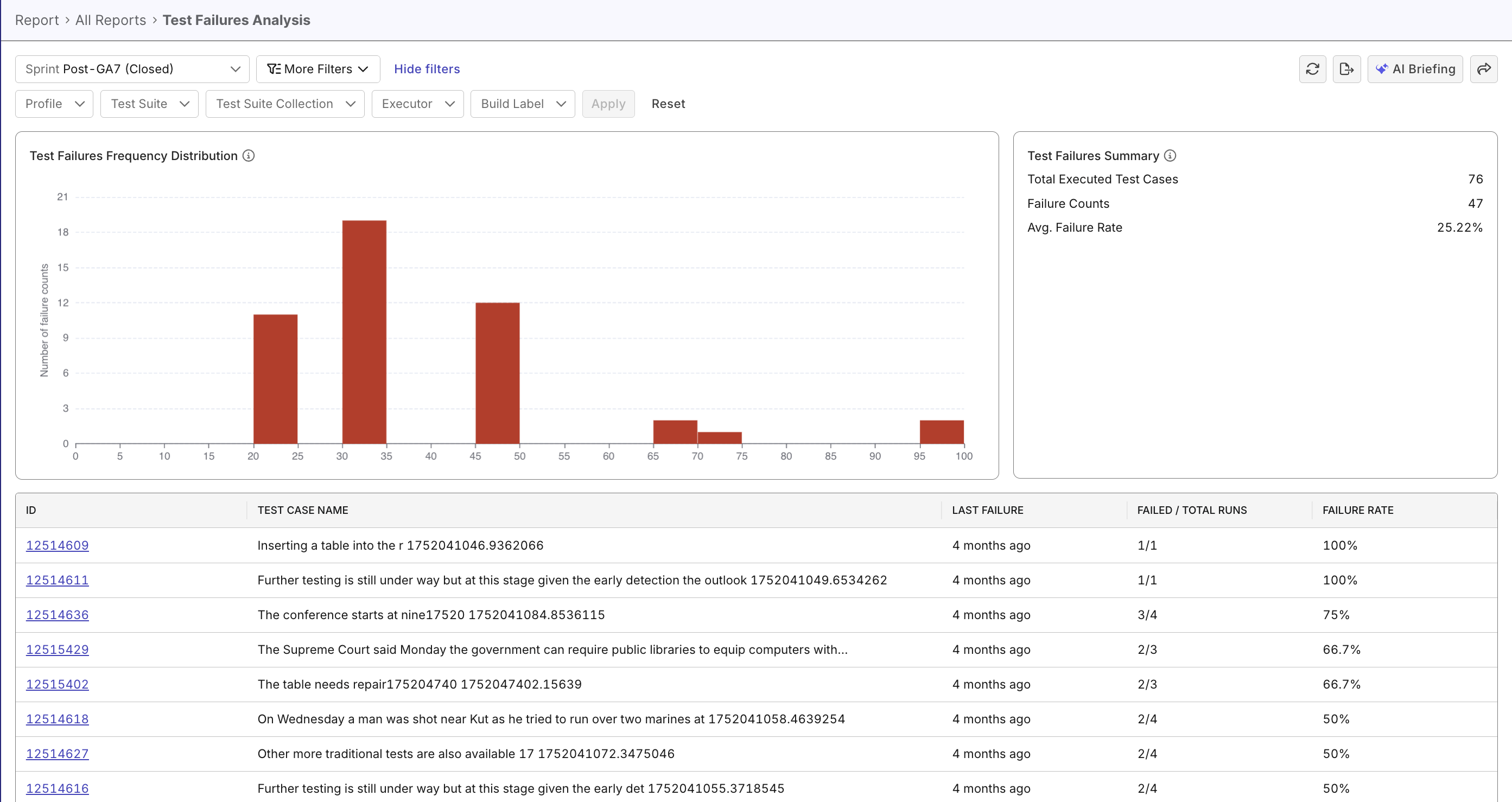Image resolution: width=1512 pixels, height=802 pixels.
Task: Open test case 12514609
Action: pos(57,545)
